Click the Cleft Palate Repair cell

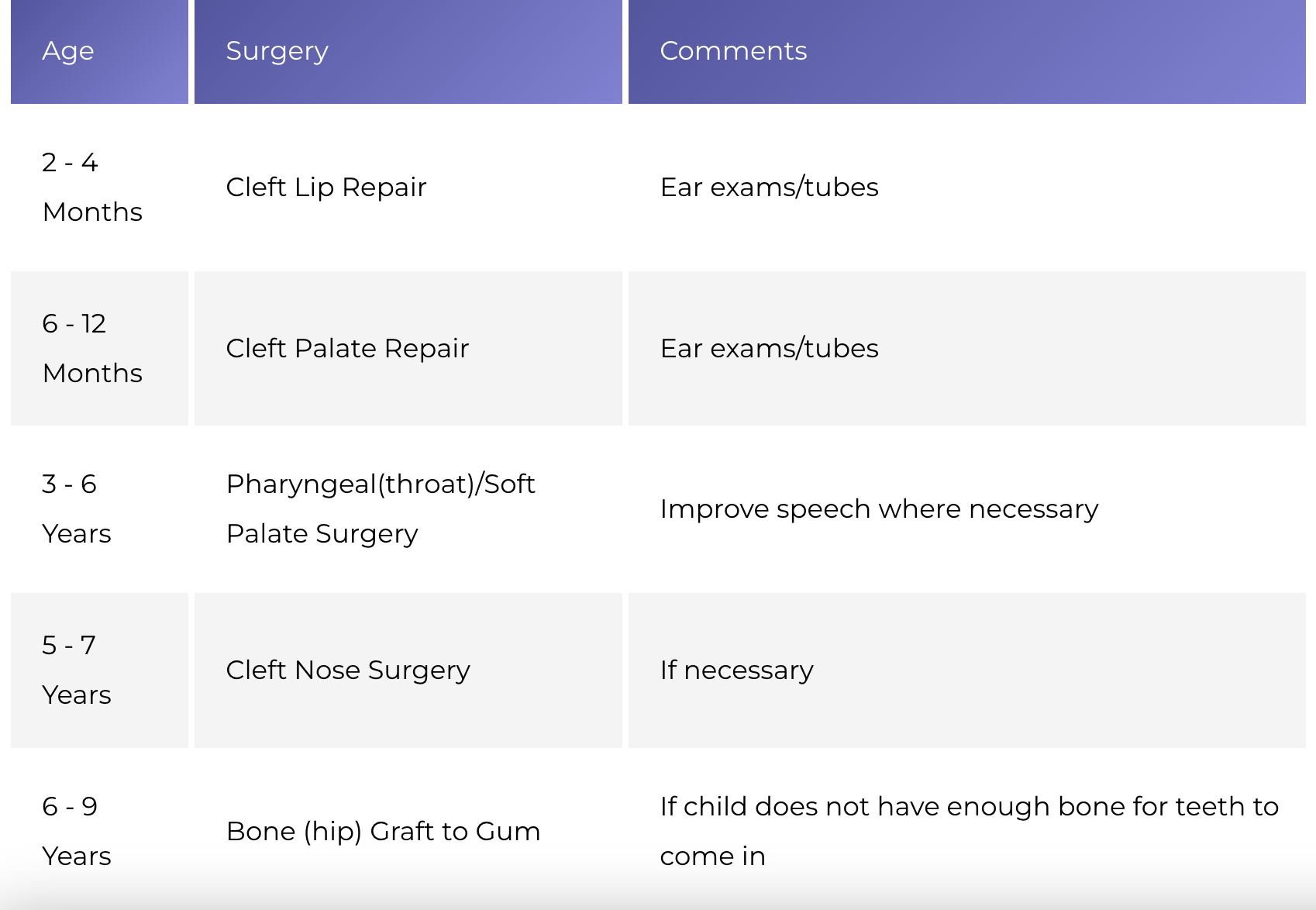coord(408,348)
